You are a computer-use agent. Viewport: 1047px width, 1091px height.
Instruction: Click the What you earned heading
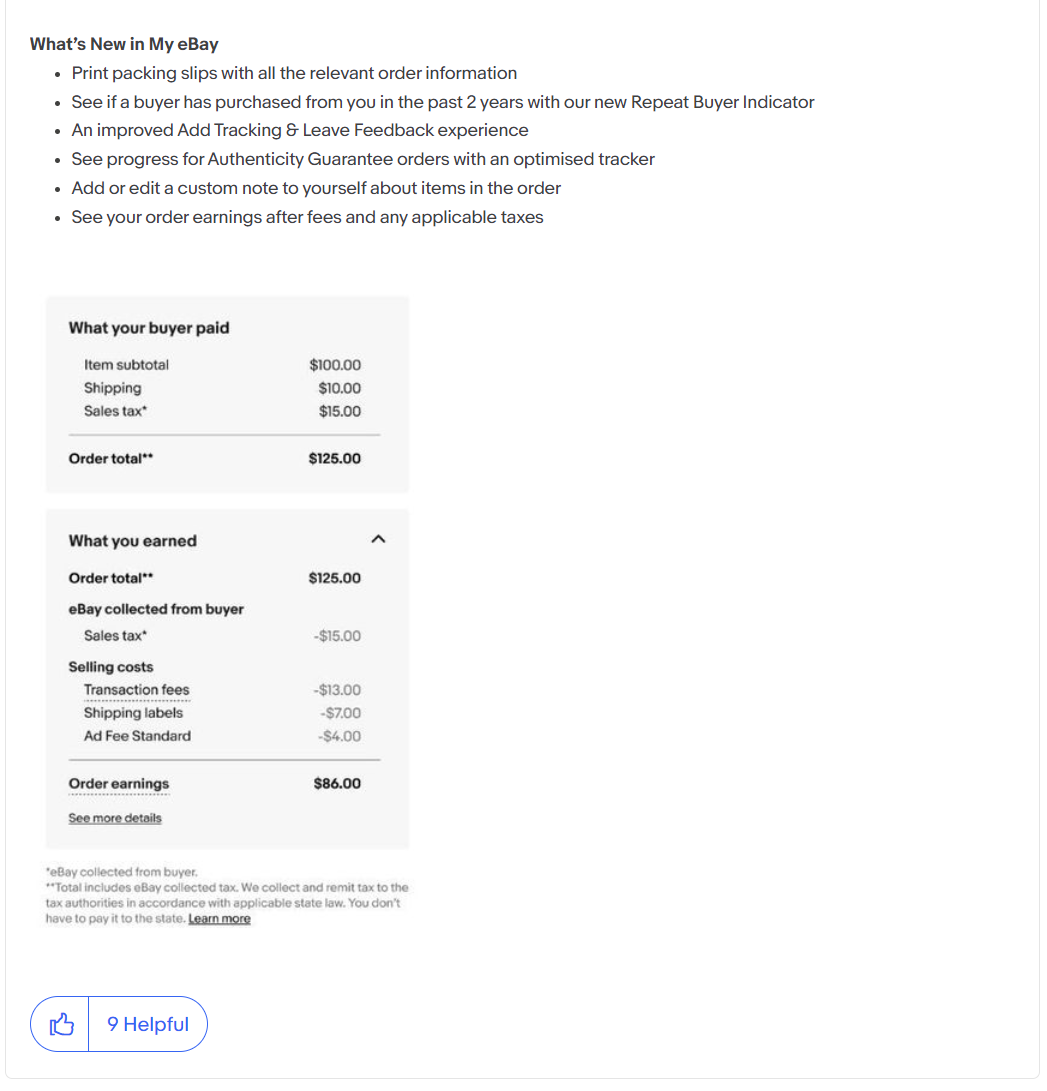pos(132,541)
